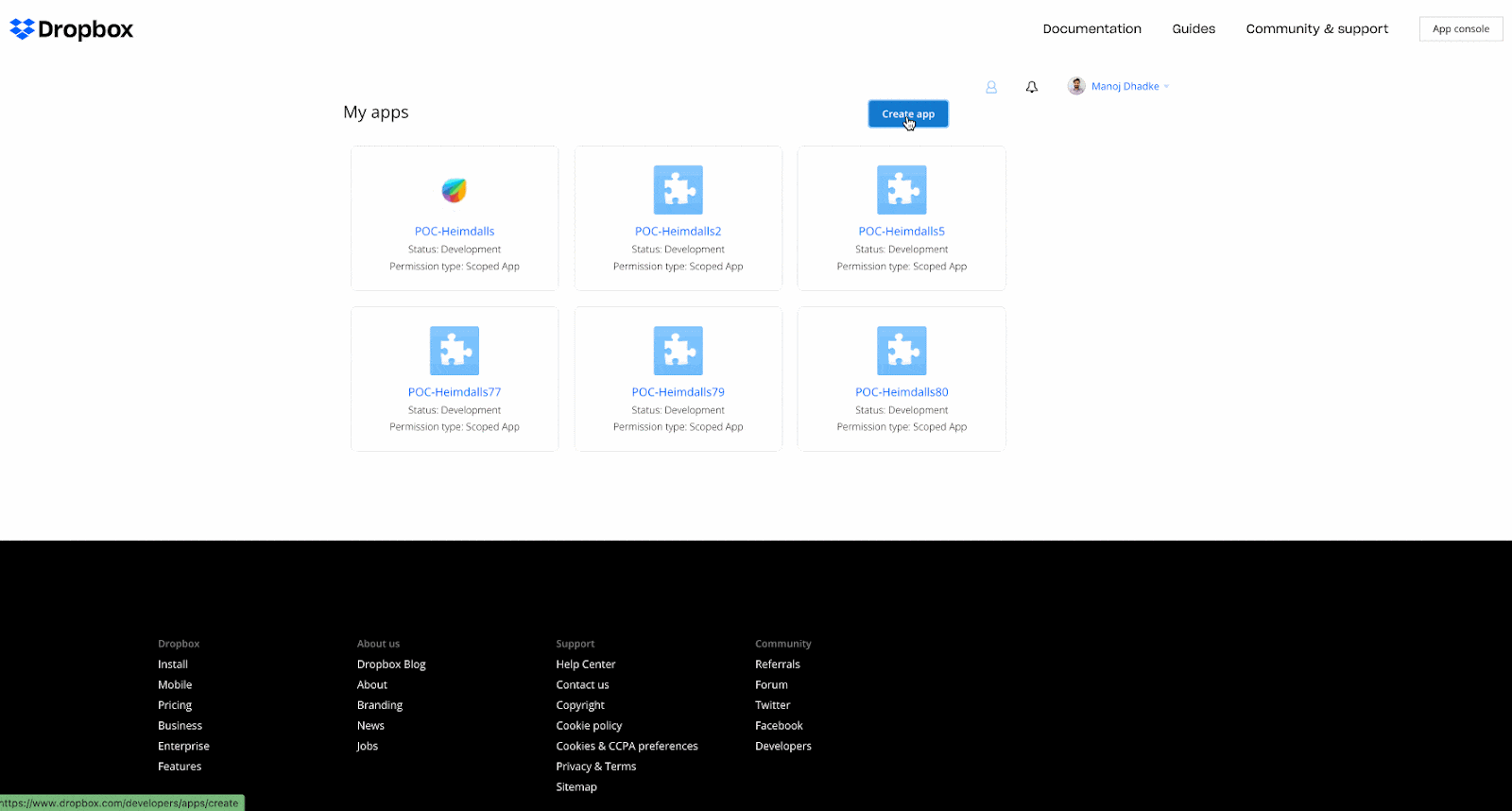Image resolution: width=1512 pixels, height=811 pixels.
Task: Click the Contact us footer link
Action: pyautogui.click(x=582, y=685)
